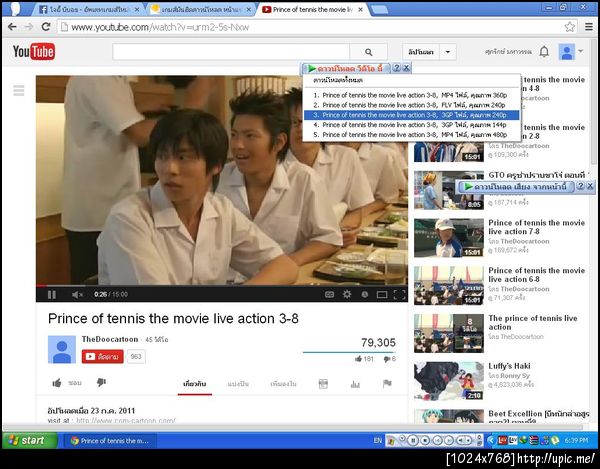Image resolution: width=600 pixels, height=469 pixels.
Task: Click the download video button dropdown
Action: [346, 68]
